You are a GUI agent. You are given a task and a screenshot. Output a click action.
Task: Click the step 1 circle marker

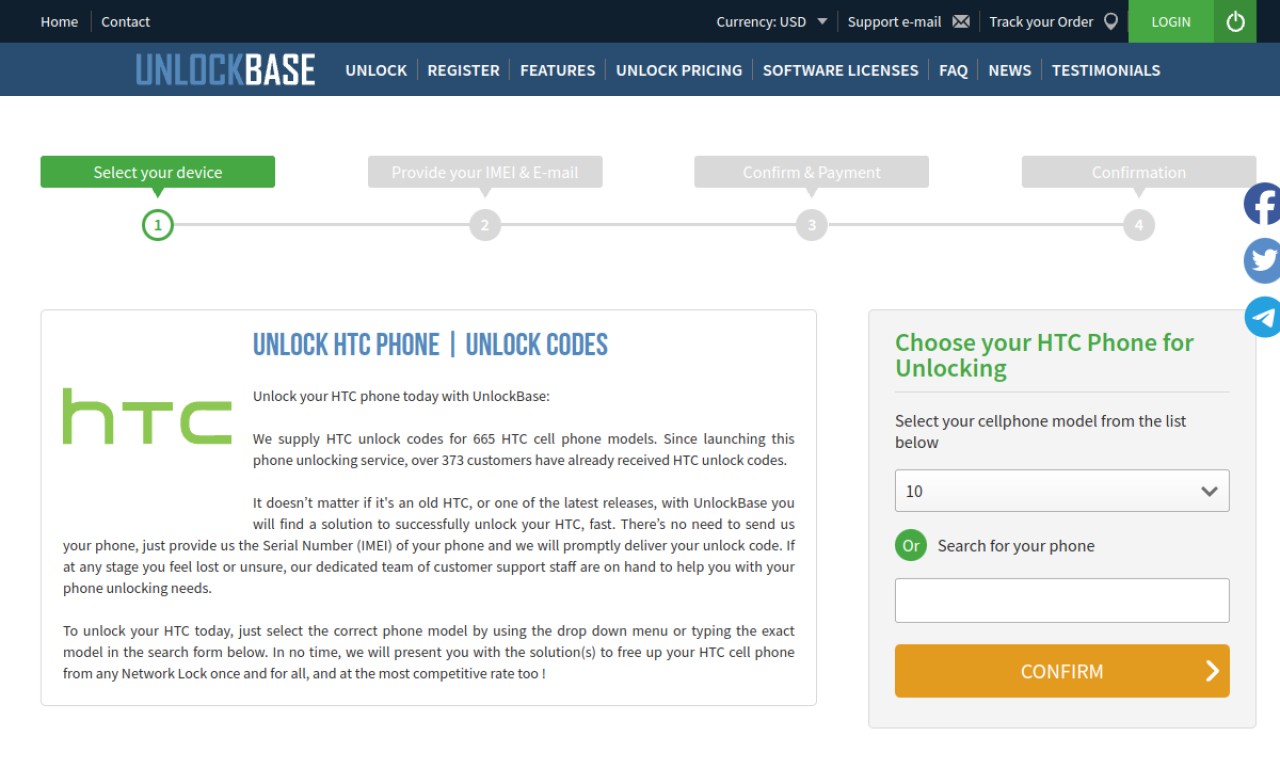[x=158, y=225]
